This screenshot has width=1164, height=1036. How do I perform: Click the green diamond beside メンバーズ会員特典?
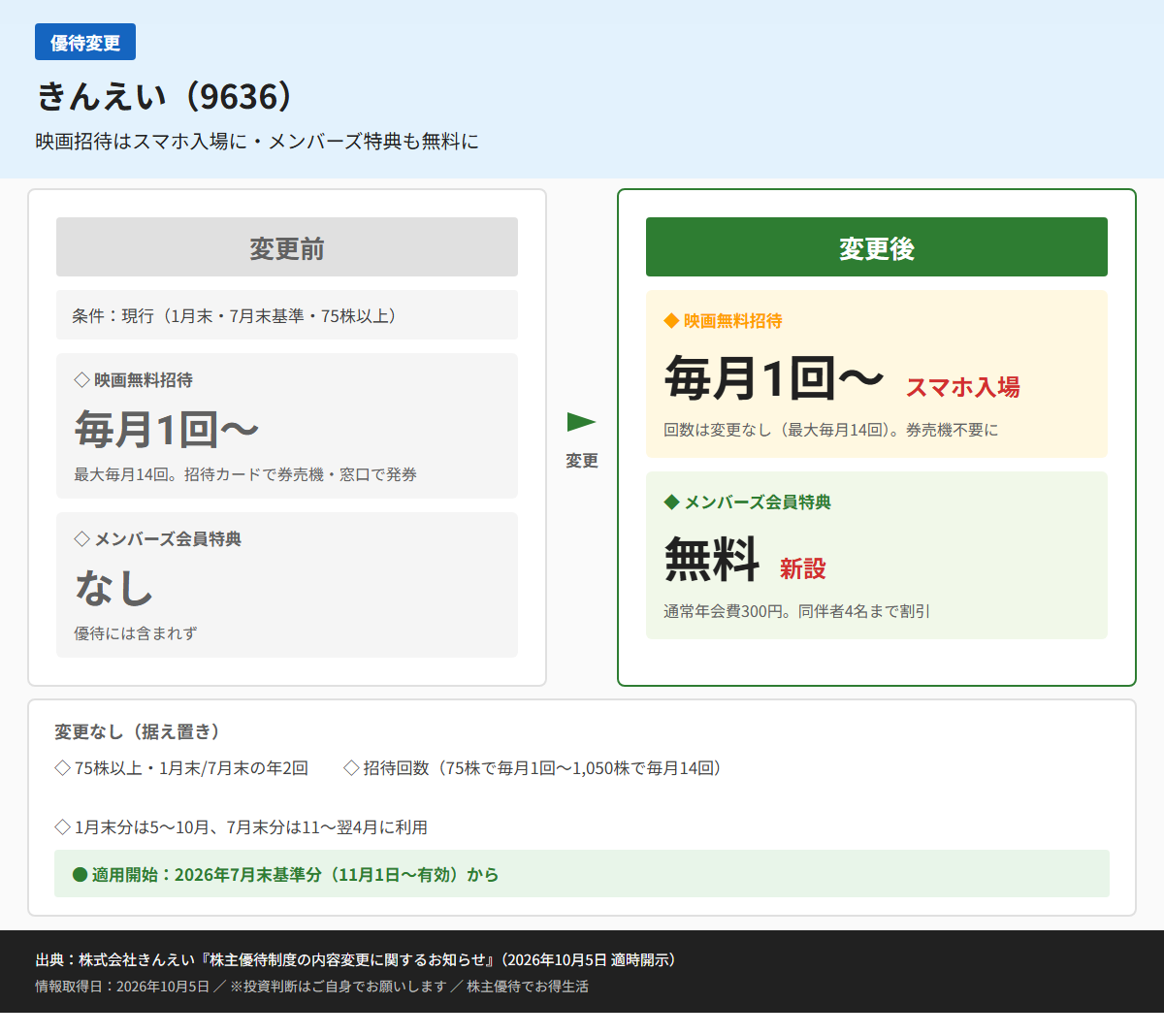[x=671, y=502]
